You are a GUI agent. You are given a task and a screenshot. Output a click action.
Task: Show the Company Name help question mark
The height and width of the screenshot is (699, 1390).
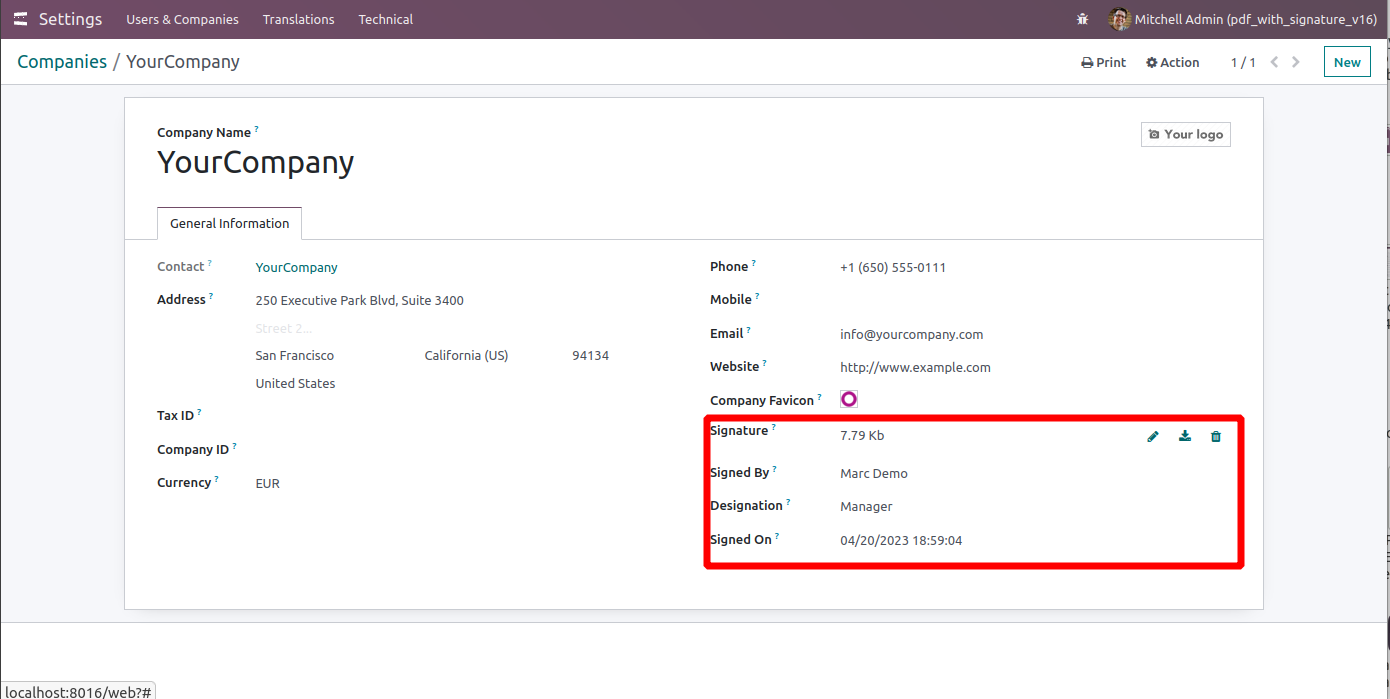tap(256, 129)
